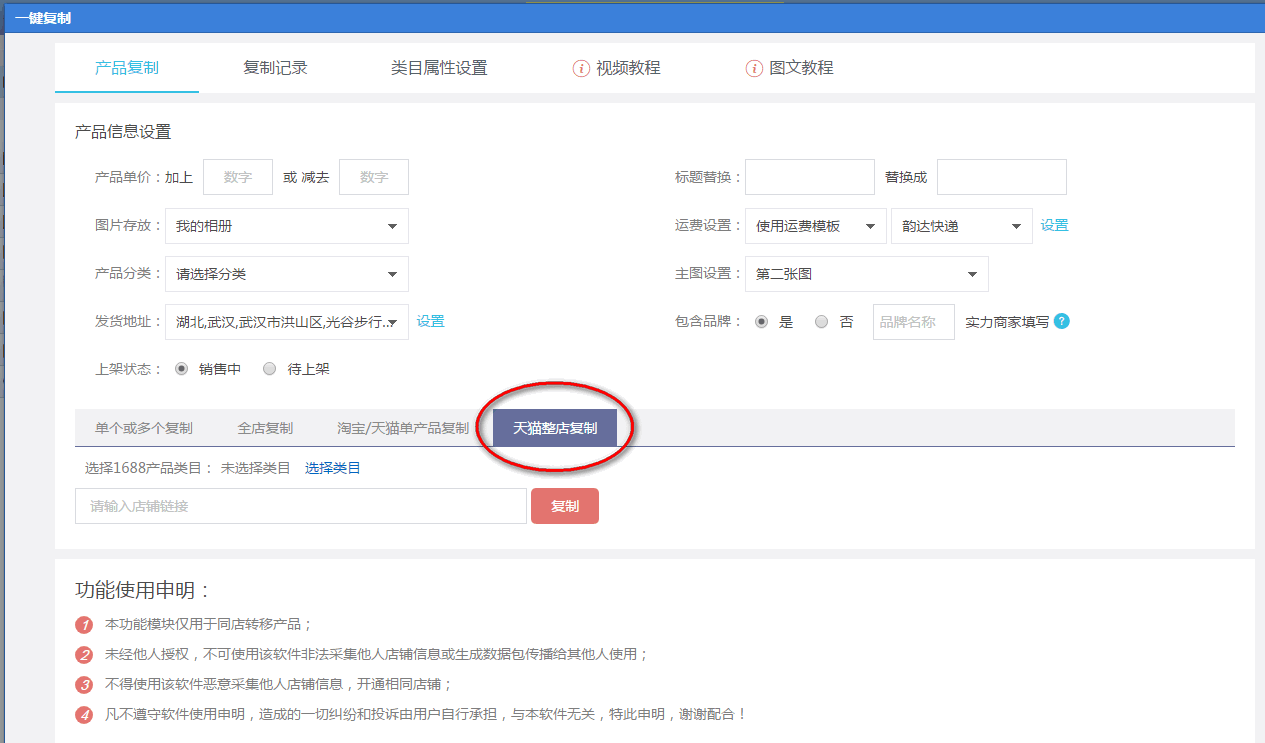This screenshot has height=743, width=1265.
Task: Click 设置 link next to 发货地址
Action: click(x=431, y=322)
